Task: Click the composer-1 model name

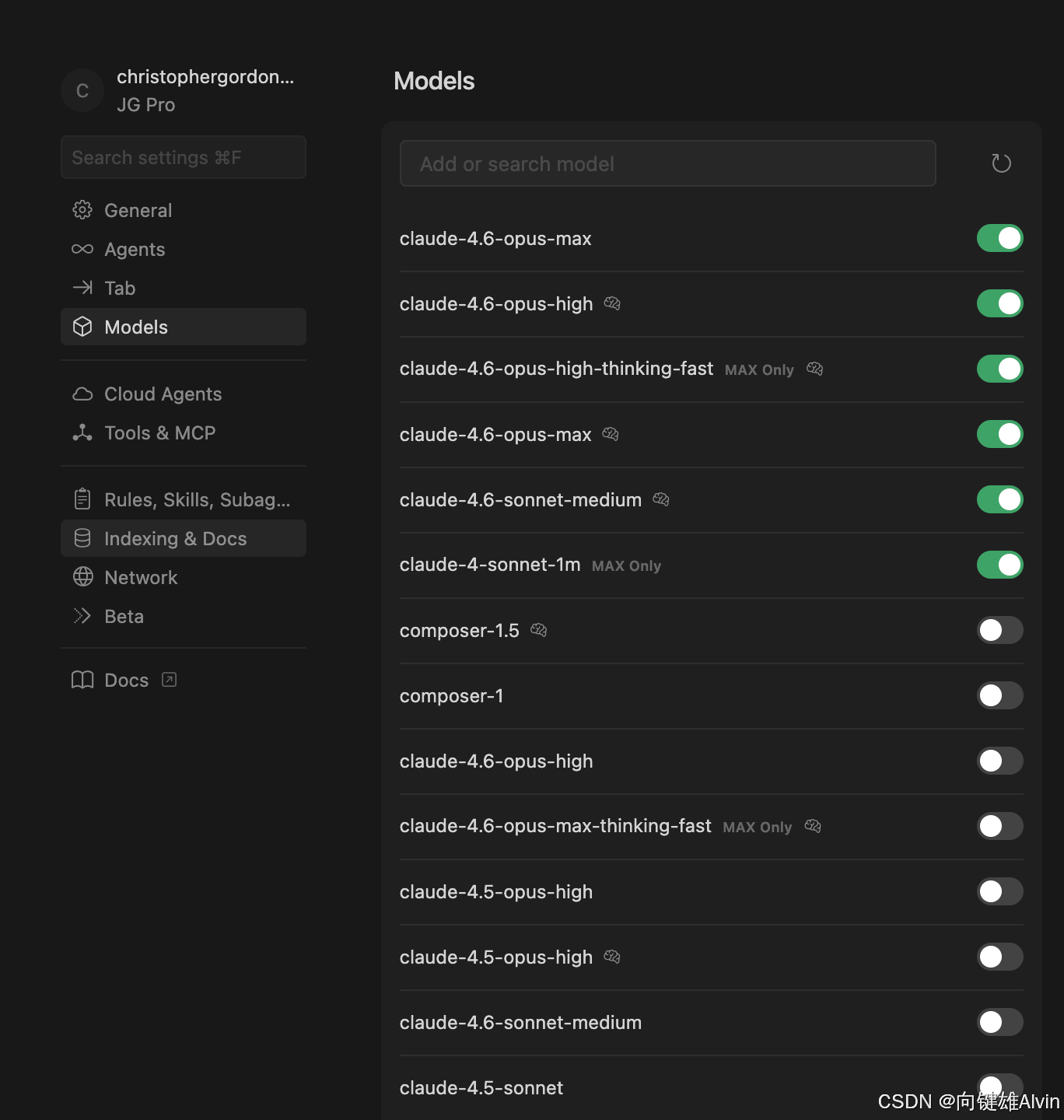Action: point(451,695)
